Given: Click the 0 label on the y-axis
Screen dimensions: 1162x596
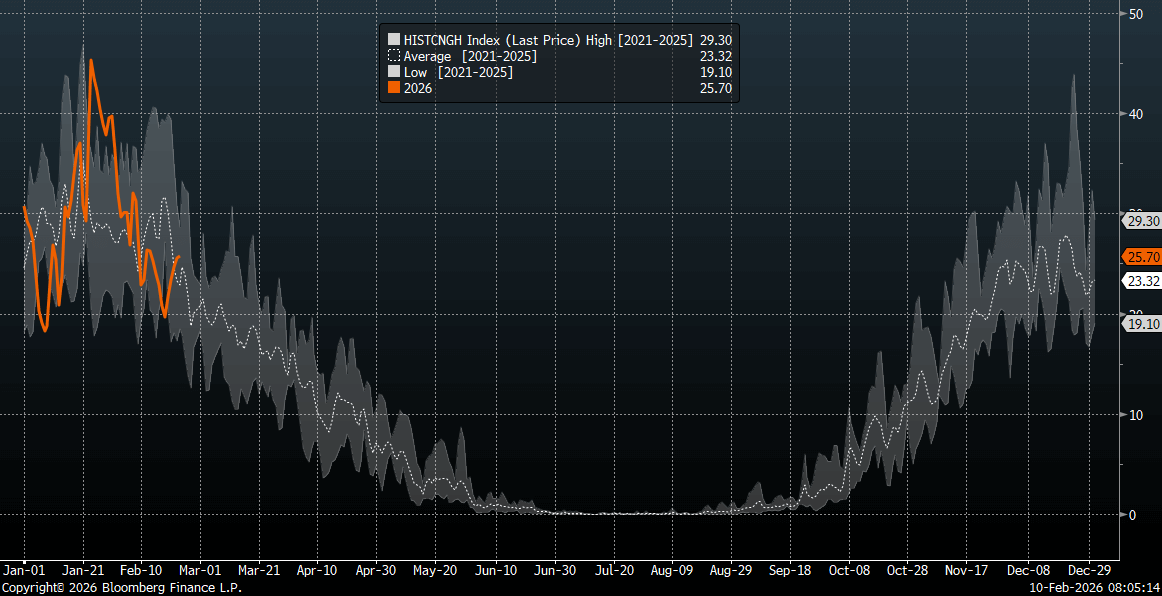Looking at the screenshot, I should pos(1132,515).
